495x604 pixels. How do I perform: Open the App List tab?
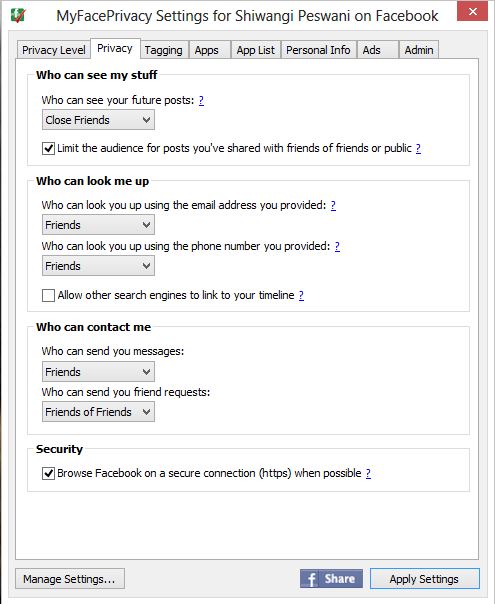(255, 50)
